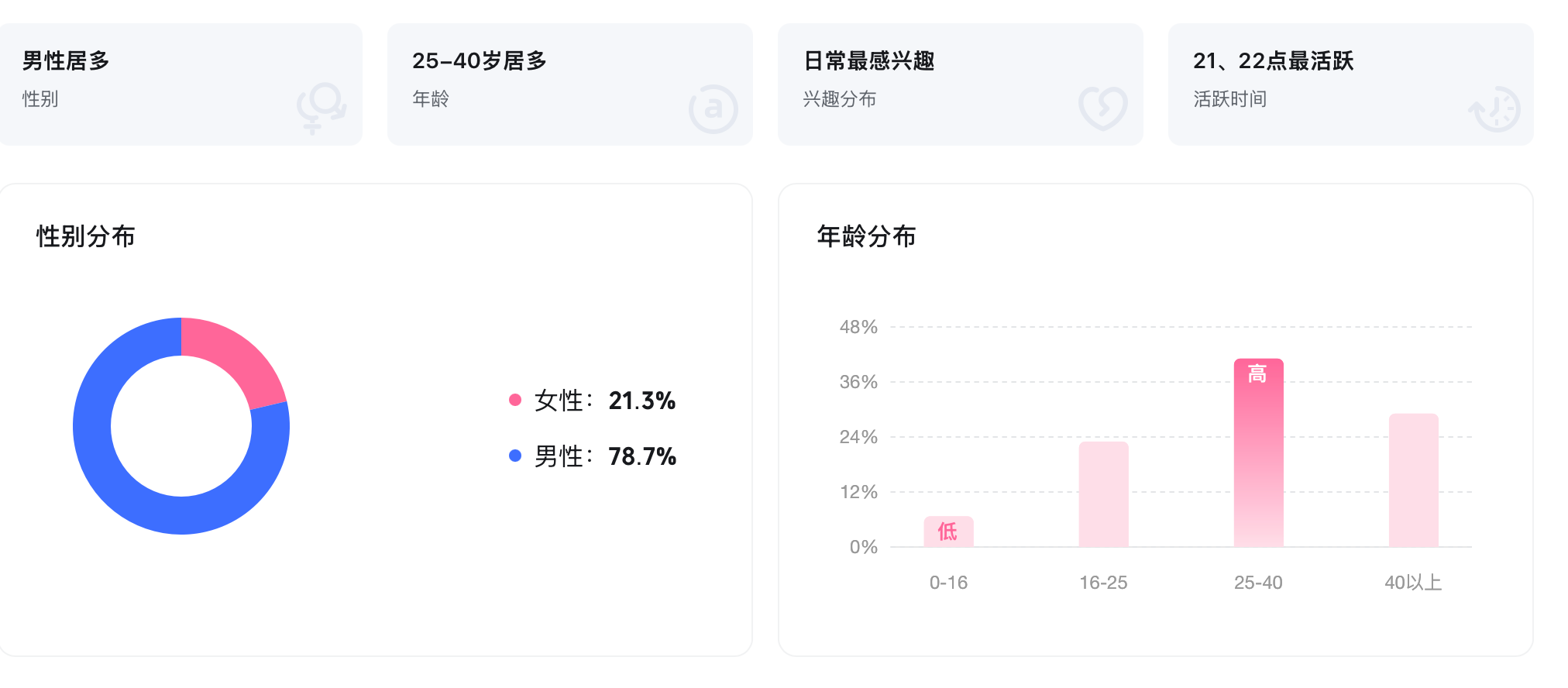Screen dimensions: 1568x688
Task: Click the heart icon in 兴趣分布 card
Action: pos(1103,108)
